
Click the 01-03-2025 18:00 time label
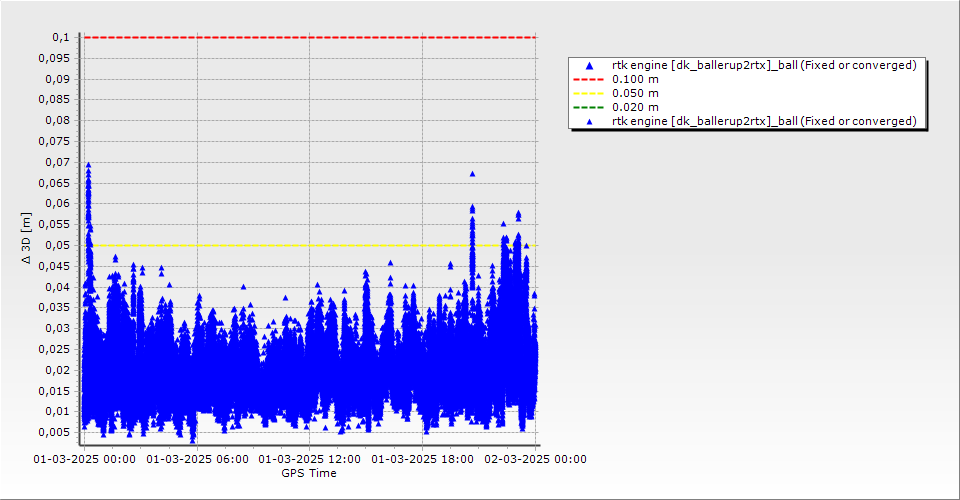point(422,459)
